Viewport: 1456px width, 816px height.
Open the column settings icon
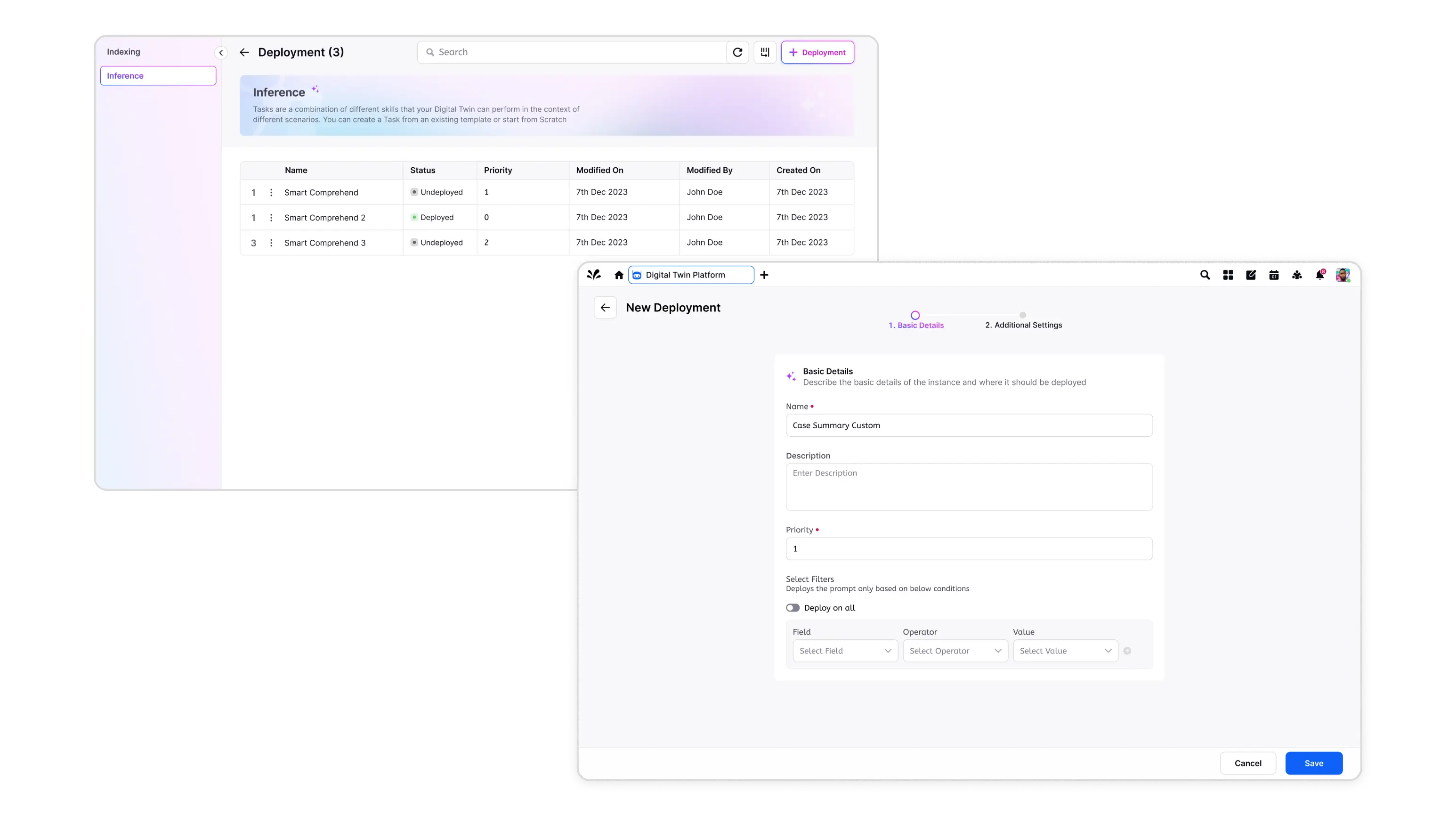765,52
